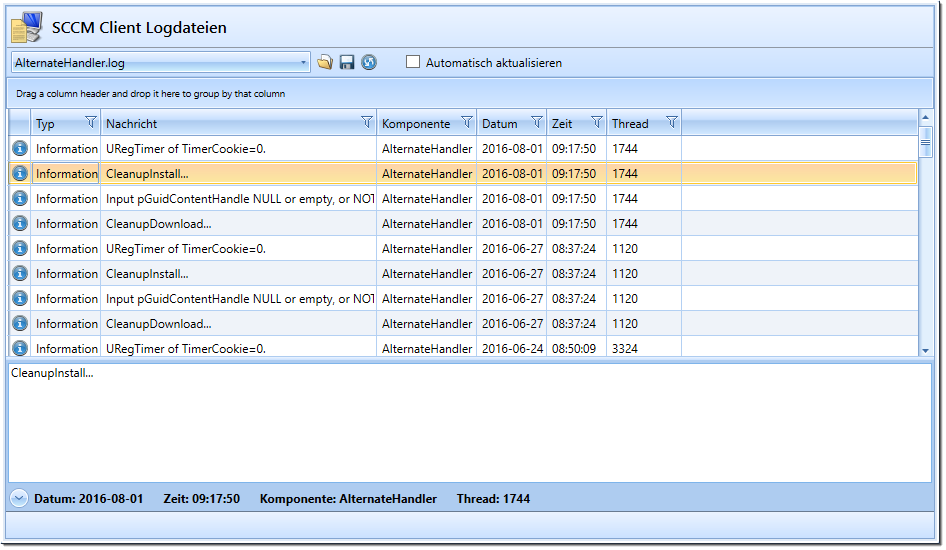
Task: Save the log using the floppy disk icon
Action: coord(346,62)
